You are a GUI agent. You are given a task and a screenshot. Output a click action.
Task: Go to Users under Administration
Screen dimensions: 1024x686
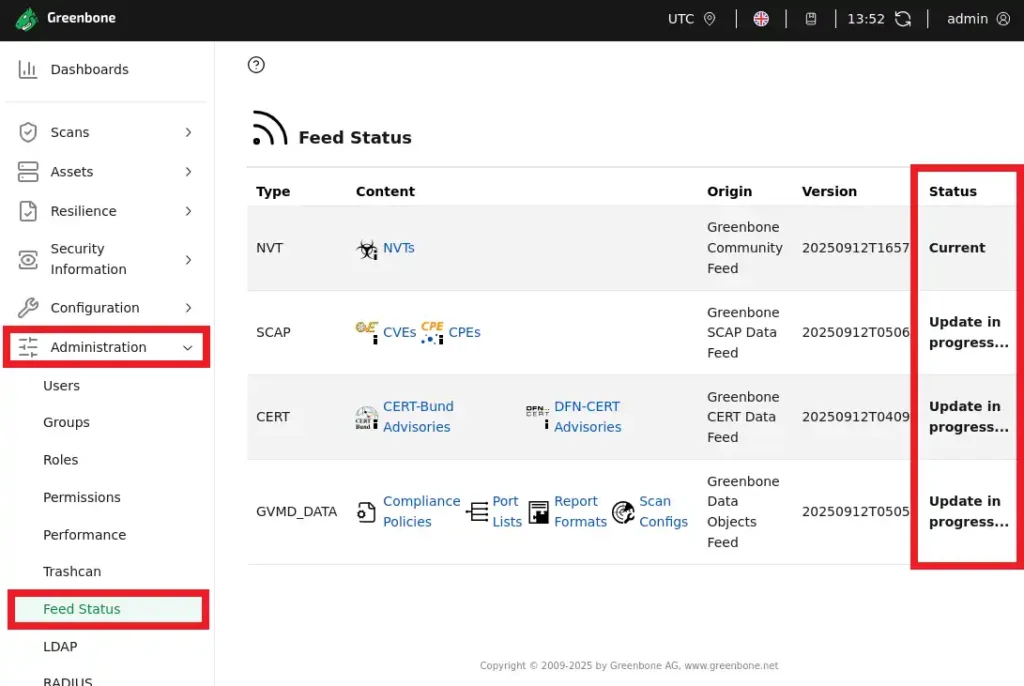pos(61,385)
